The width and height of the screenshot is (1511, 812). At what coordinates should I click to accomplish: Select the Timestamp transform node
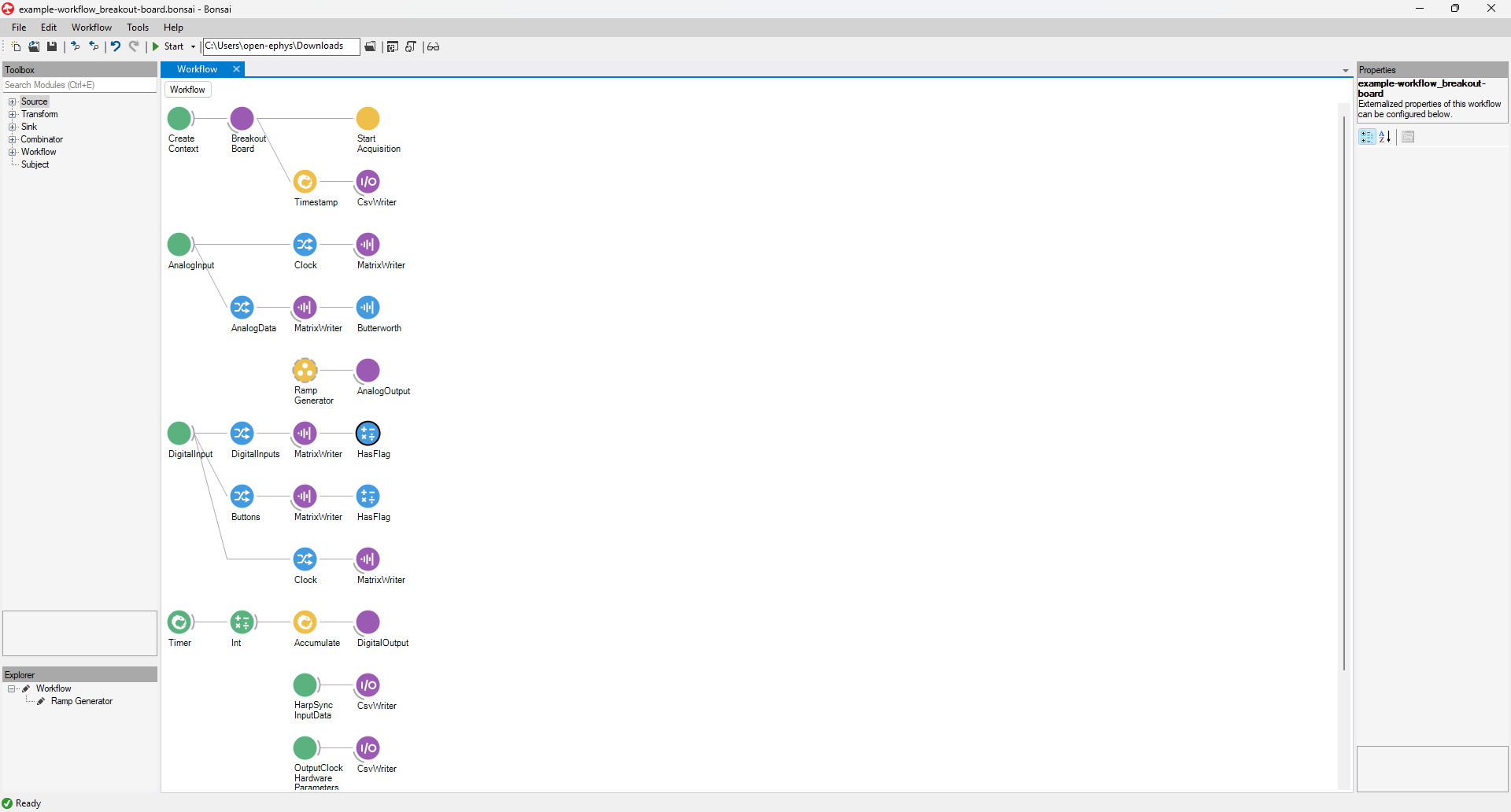point(305,181)
